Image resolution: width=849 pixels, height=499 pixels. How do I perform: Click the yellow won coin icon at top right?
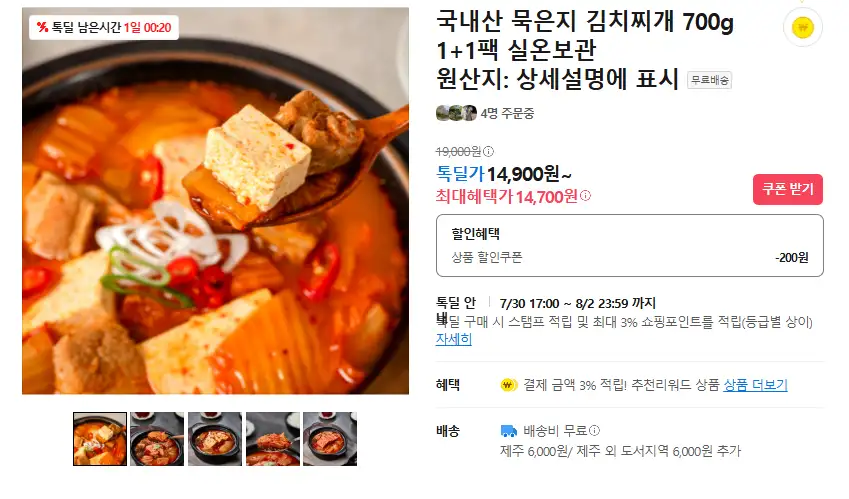802,27
